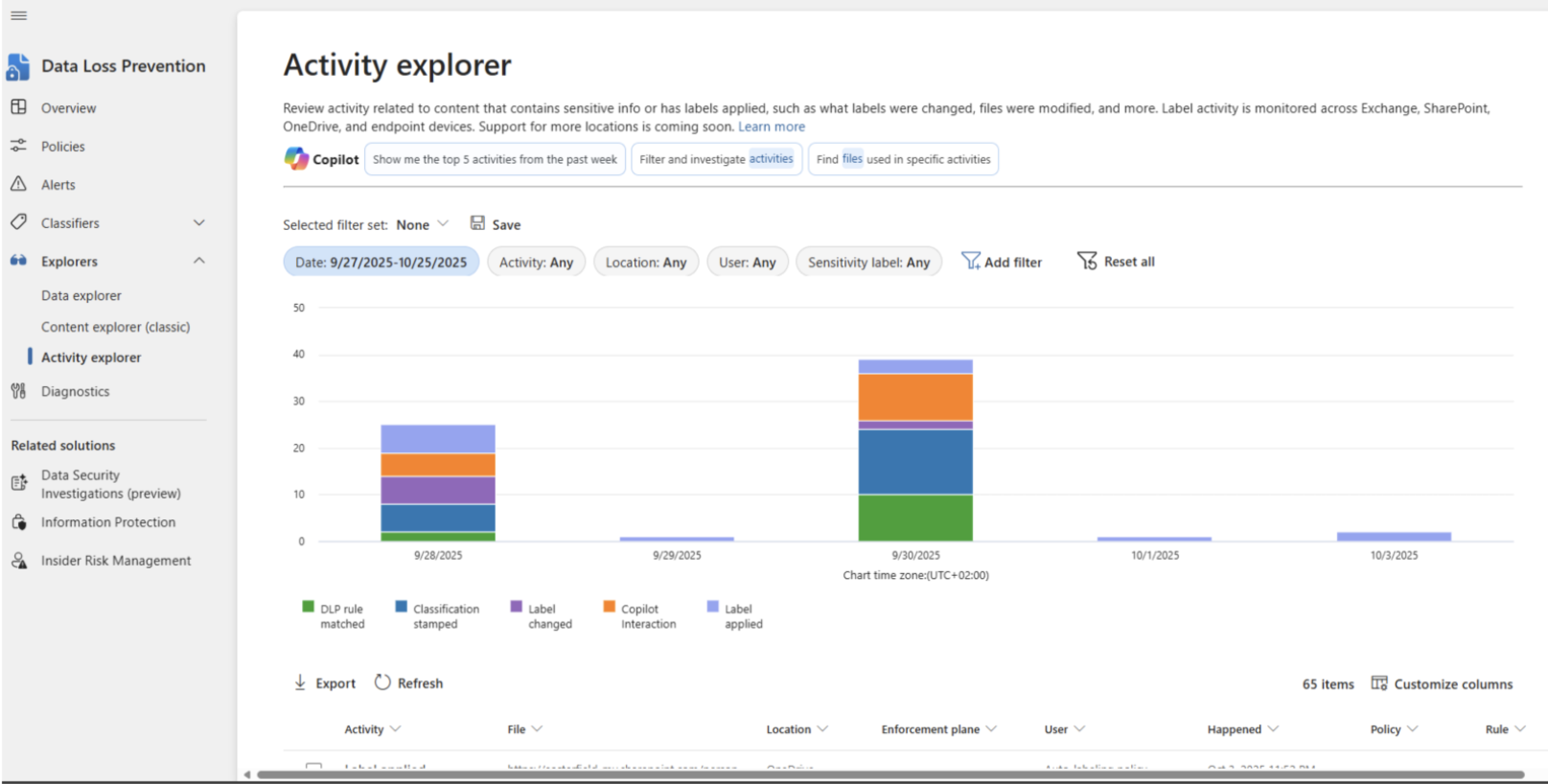Open Alerts in the sidebar
The image size is (1548, 784).
click(58, 185)
